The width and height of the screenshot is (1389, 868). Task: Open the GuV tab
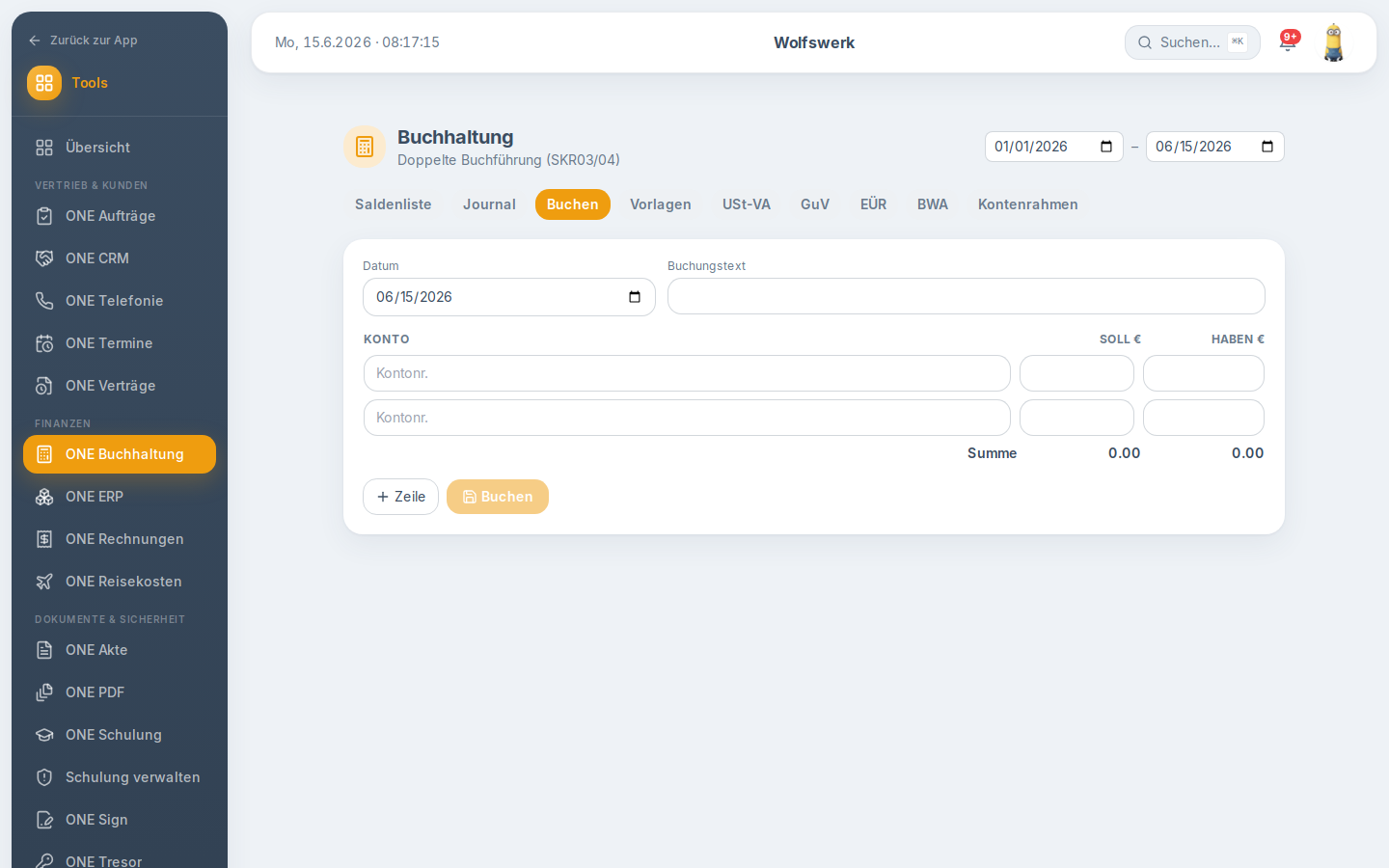tap(815, 204)
